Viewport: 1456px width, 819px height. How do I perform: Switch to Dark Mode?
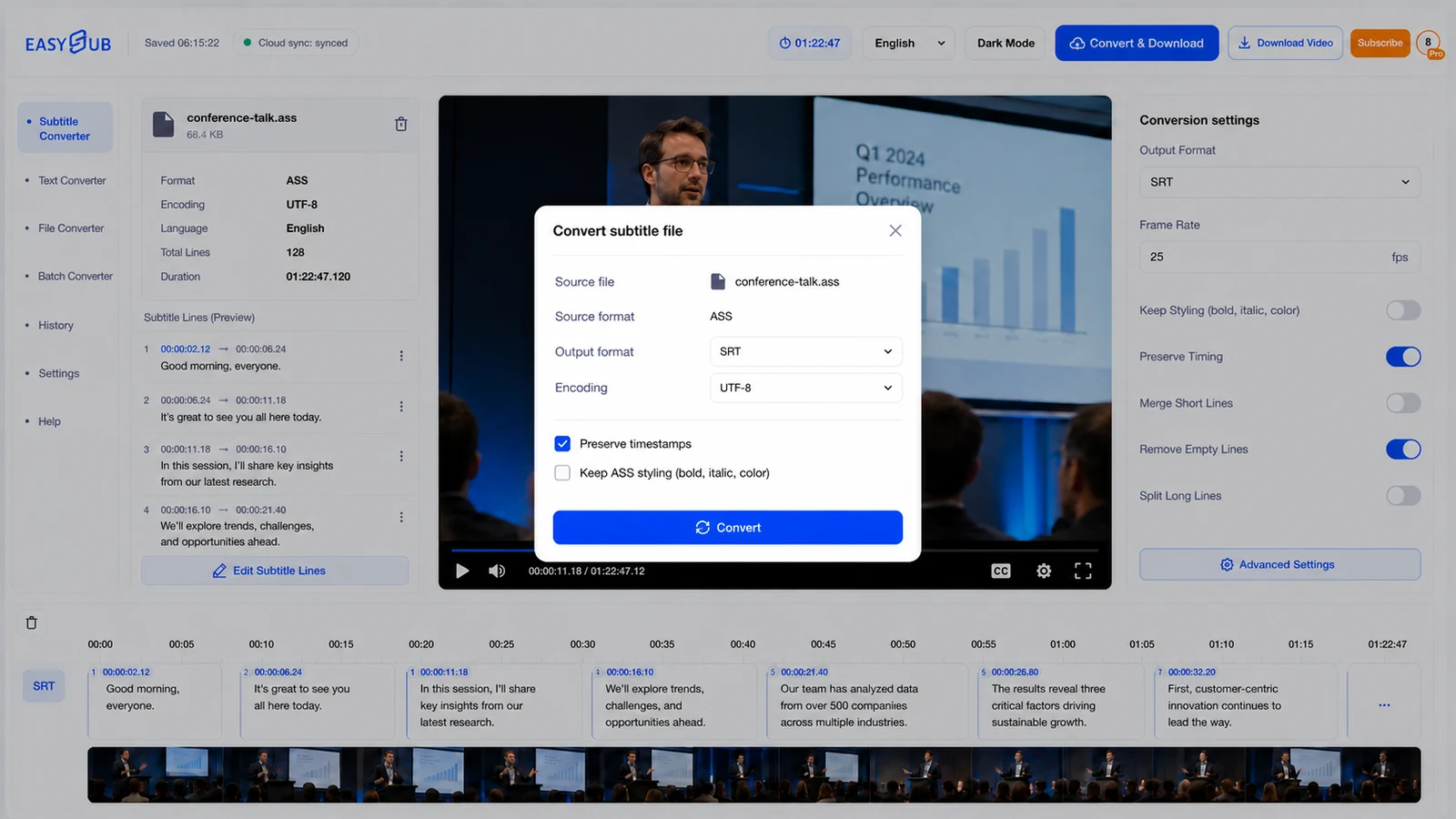coord(1006,43)
